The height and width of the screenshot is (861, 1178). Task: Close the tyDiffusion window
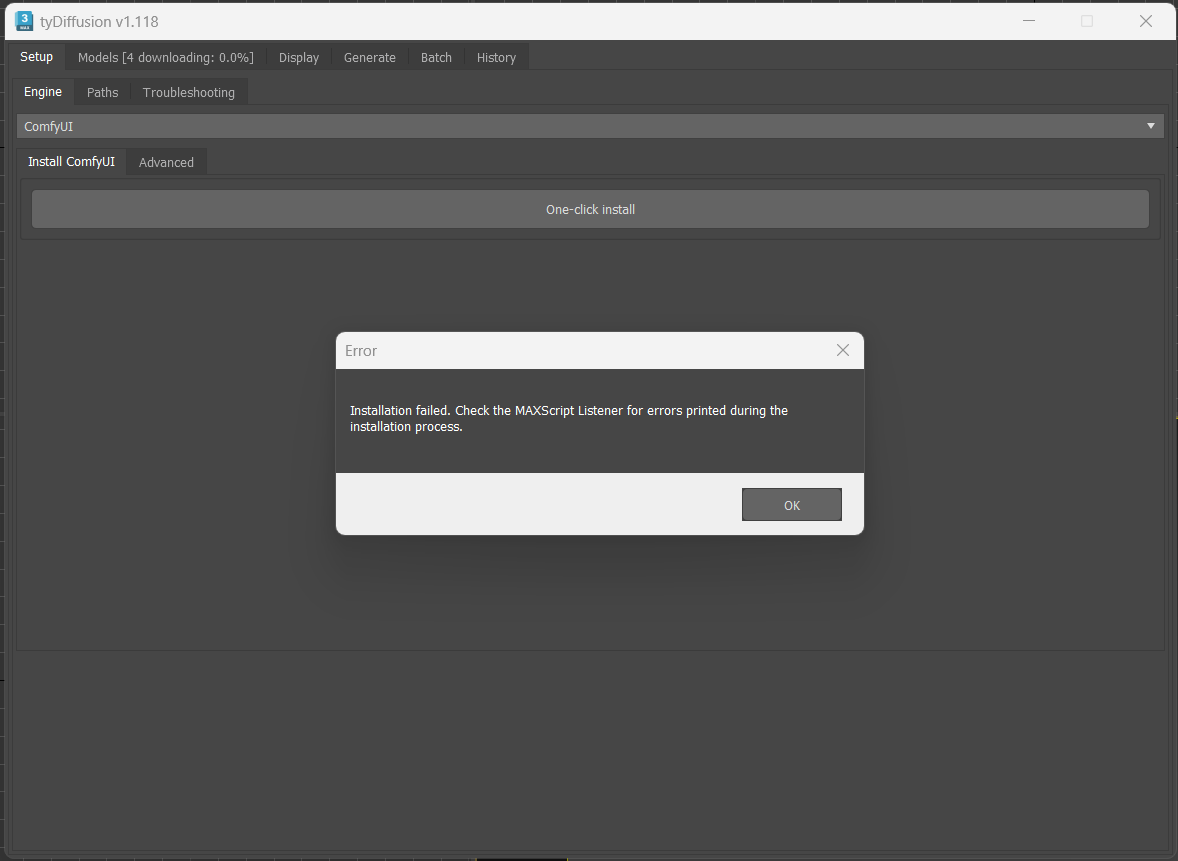(1146, 21)
